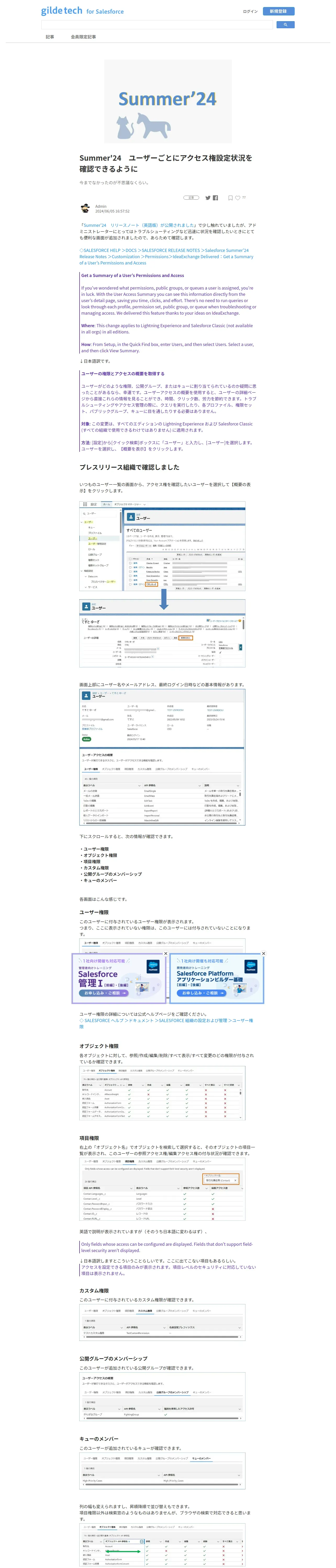Click the キューのメンバー section heading

coord(99,1439)
